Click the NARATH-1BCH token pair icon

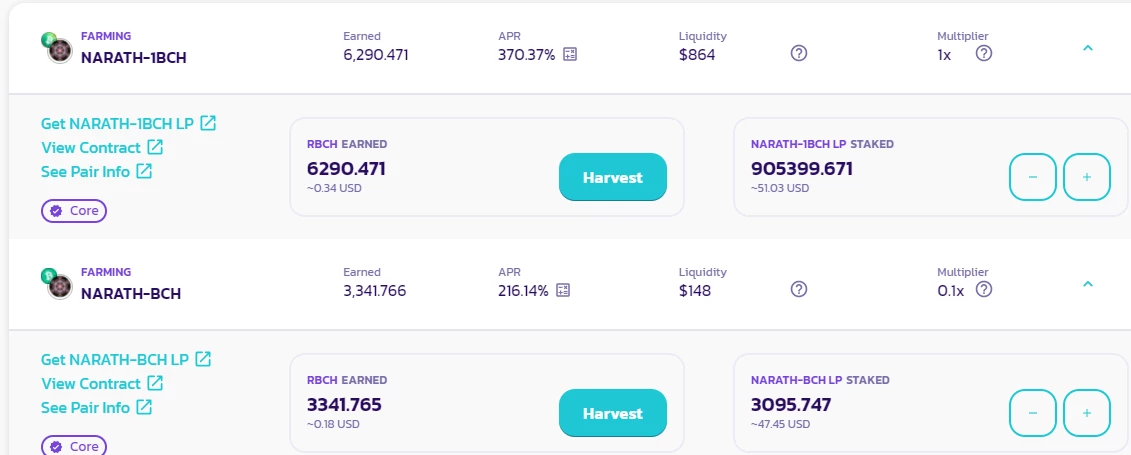pyautogui.click(x=58, y=48)
